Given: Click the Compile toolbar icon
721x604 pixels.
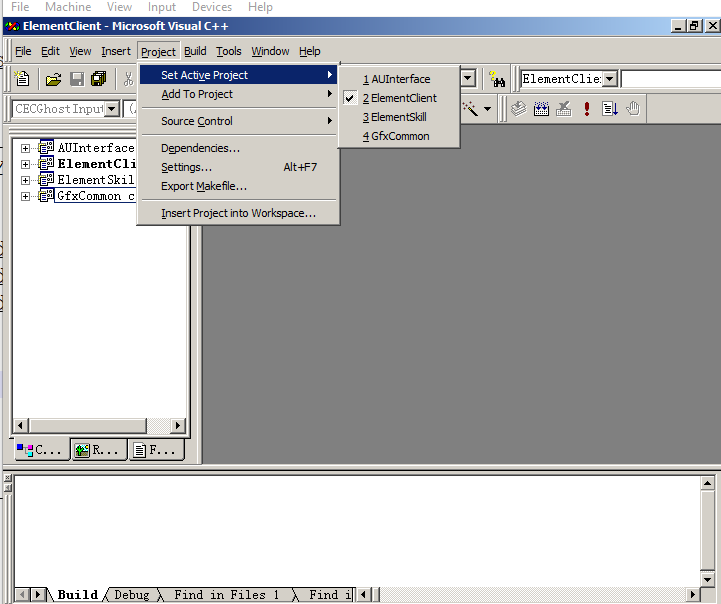Looking at the screenshot, I should (519, 109).
